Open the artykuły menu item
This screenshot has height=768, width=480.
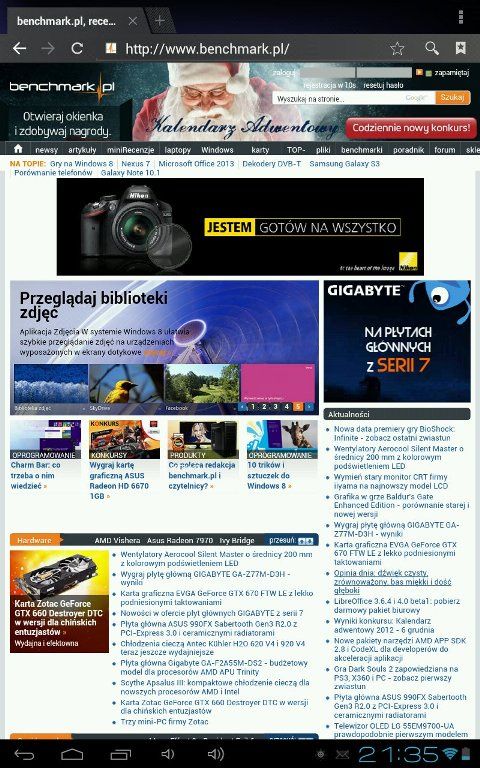coord(82,150)
